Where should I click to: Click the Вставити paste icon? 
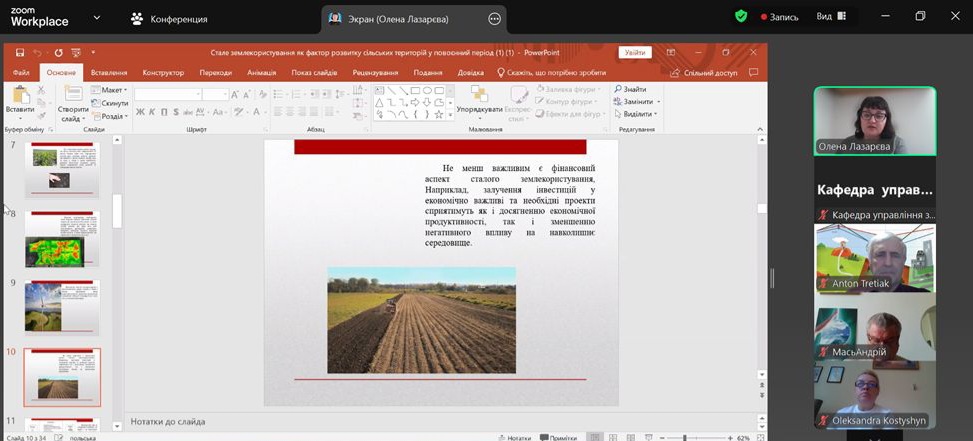[20, 95]
